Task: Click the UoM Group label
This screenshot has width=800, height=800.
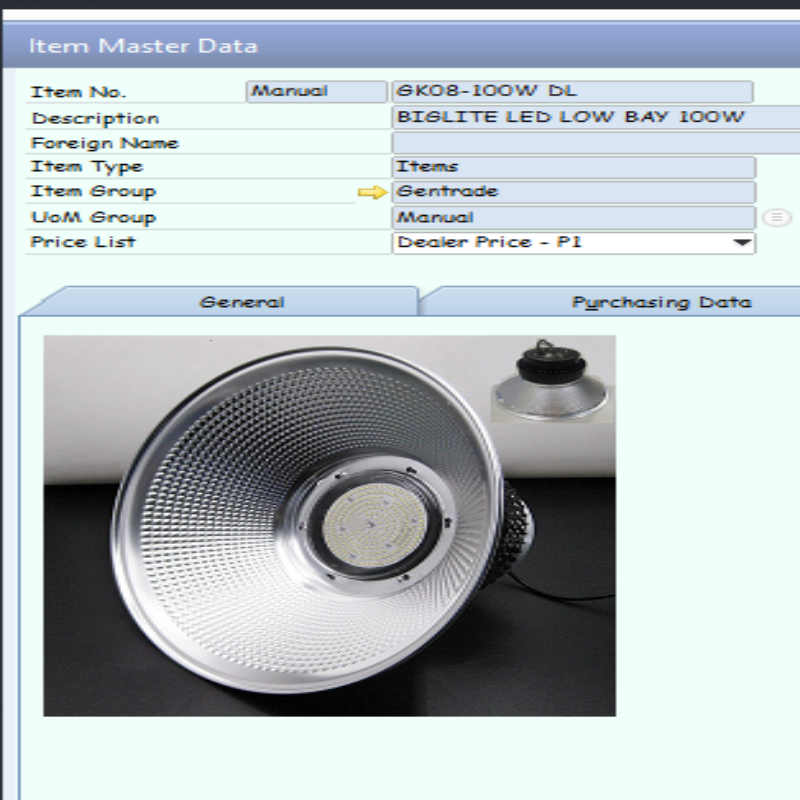Action: [x=93, y=217]
